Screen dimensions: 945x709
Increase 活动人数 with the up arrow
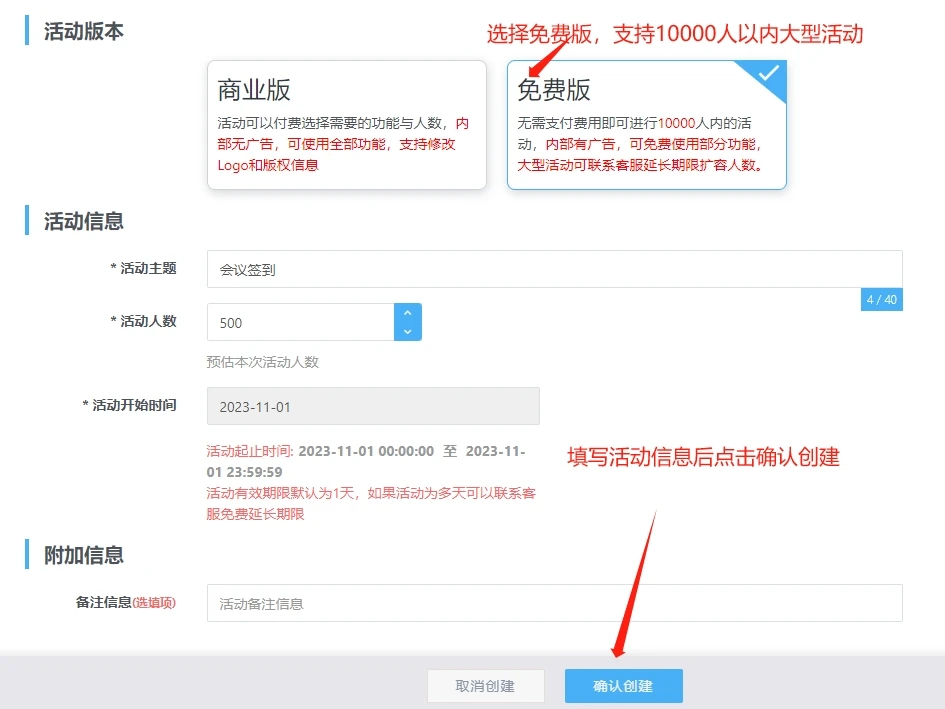(x=407, y=313)
